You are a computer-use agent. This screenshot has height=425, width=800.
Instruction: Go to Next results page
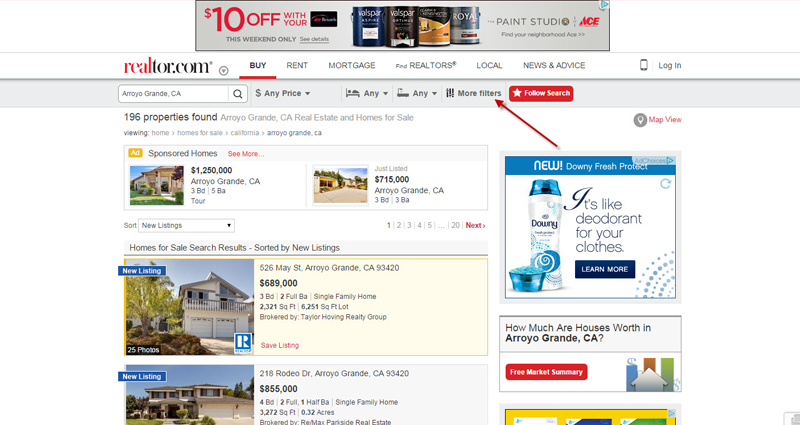tap(475, 226)
